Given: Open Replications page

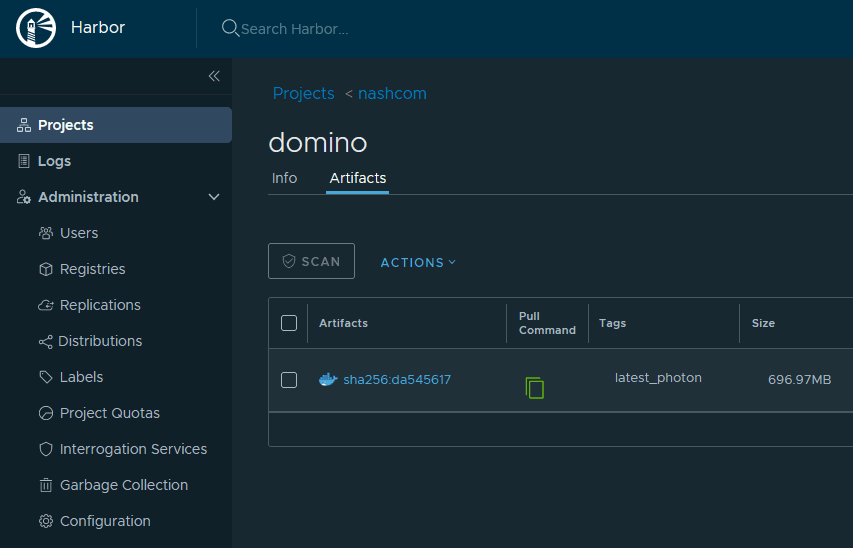Looking at the screenshot, I should (100, 305).
